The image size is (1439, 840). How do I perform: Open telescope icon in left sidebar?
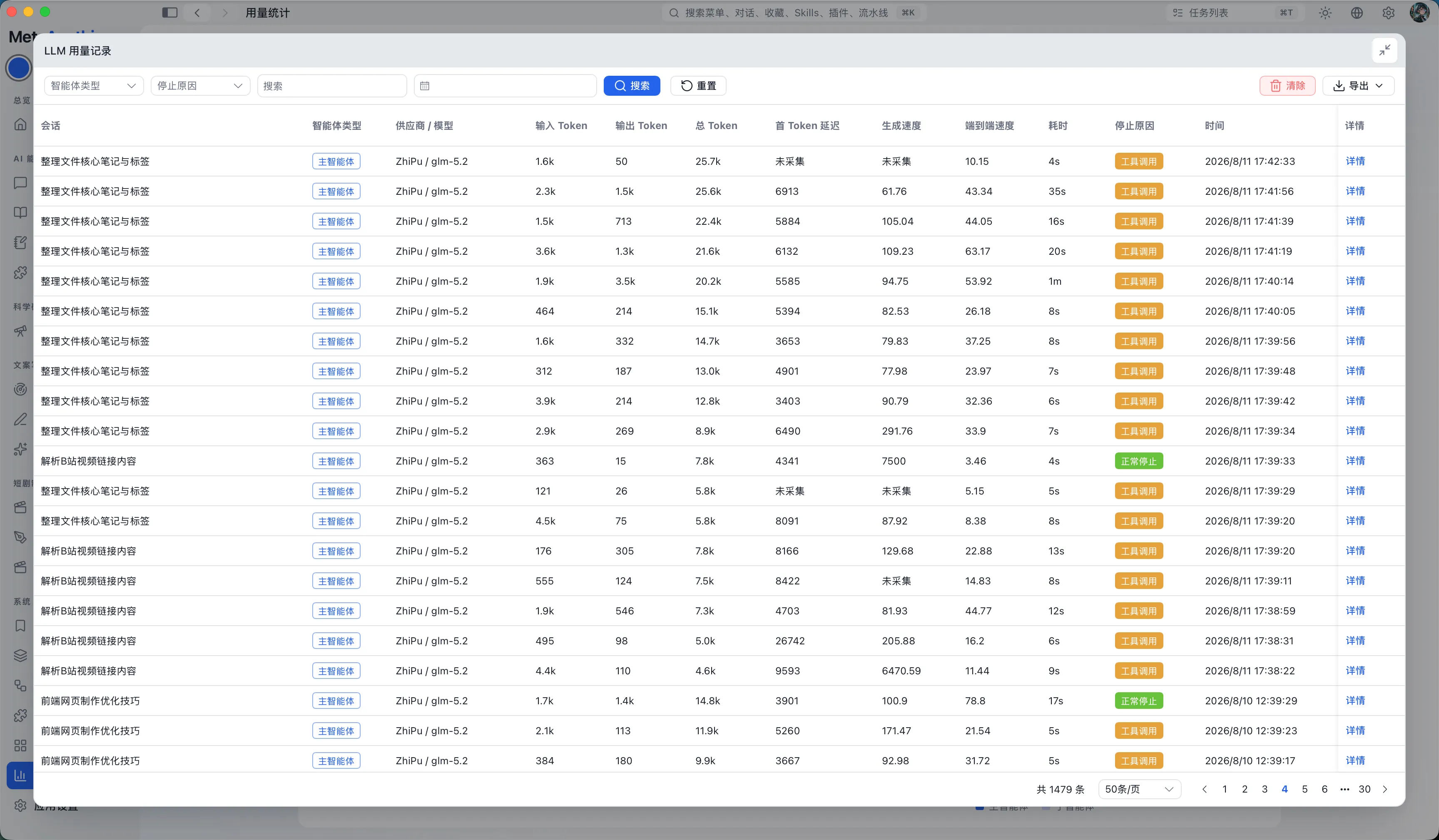pyautogui.click(x=20, y=331)
